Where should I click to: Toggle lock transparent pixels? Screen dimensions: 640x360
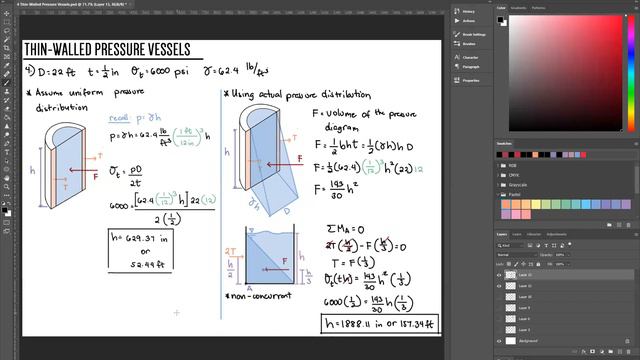pyautogui.click(x=509, y=264)
